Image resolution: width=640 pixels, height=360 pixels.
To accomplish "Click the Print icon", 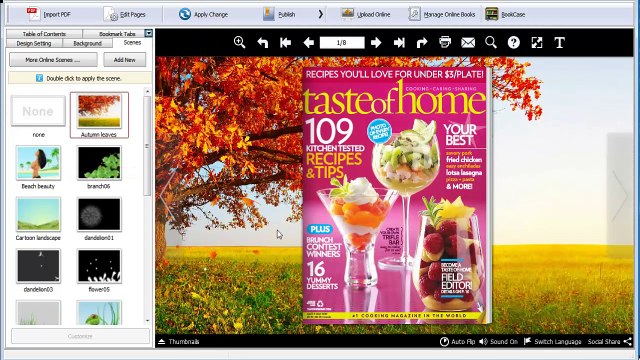I will (445, 42).
